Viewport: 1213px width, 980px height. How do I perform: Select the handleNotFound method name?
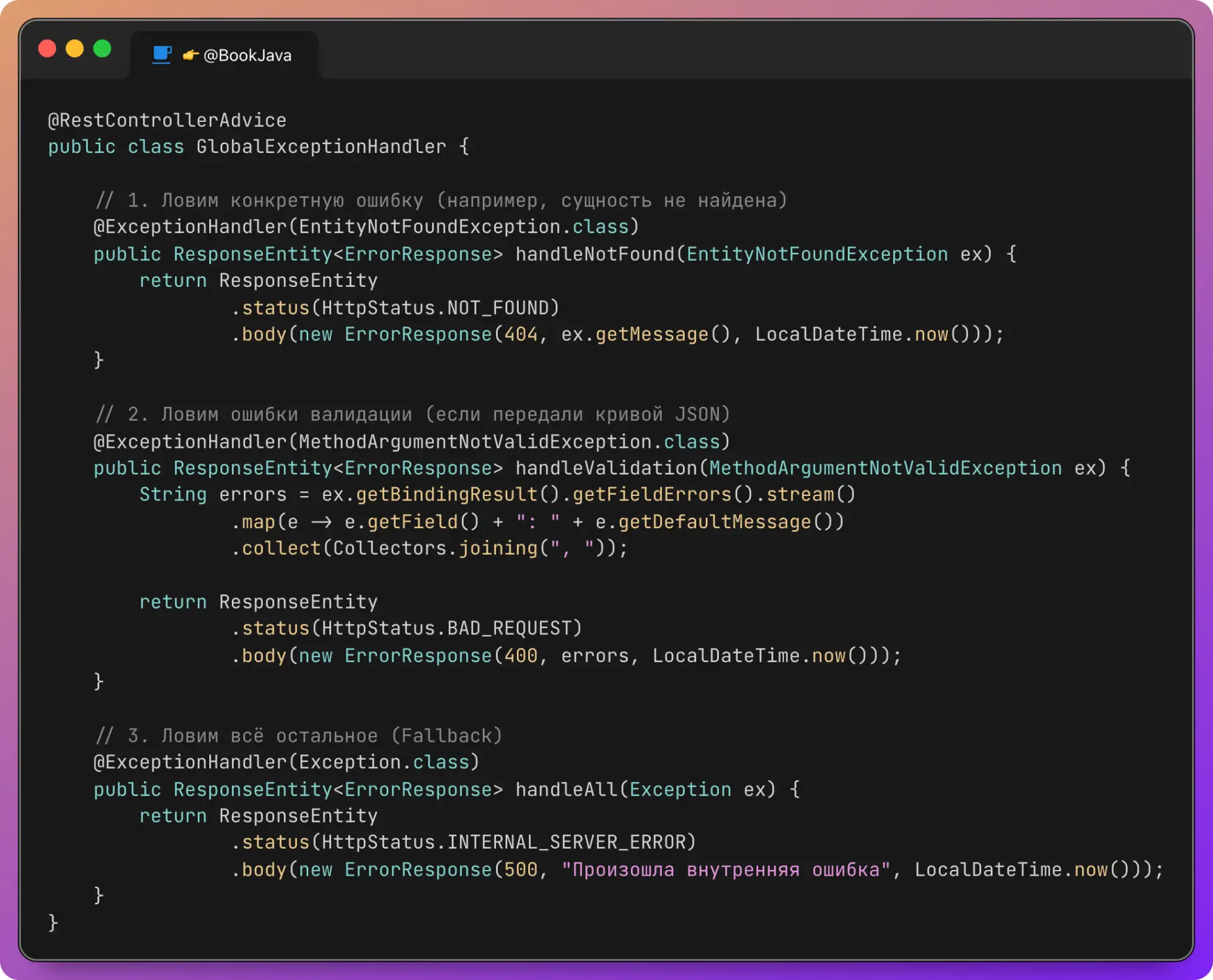[595, 254]
